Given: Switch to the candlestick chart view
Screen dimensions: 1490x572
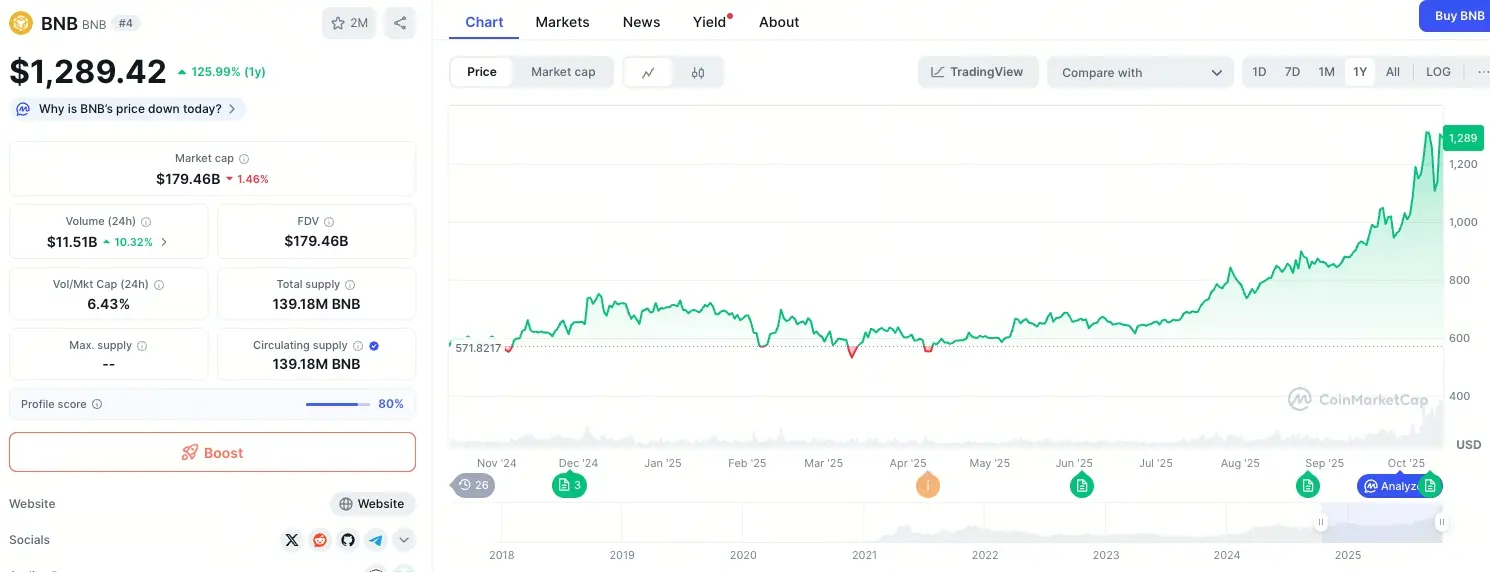Looking at the screenshot, I should pyautogui.click(x=698, y=72).
